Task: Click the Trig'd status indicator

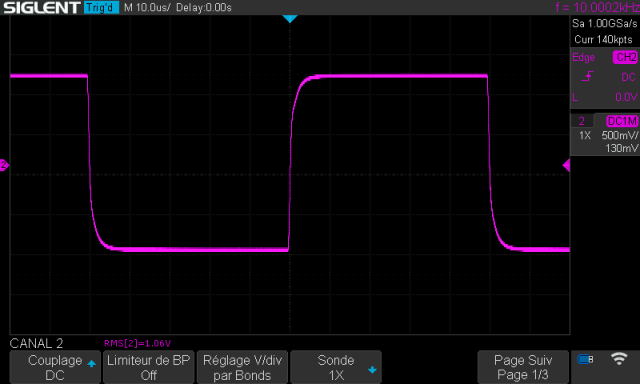Action: click(101, 7)
